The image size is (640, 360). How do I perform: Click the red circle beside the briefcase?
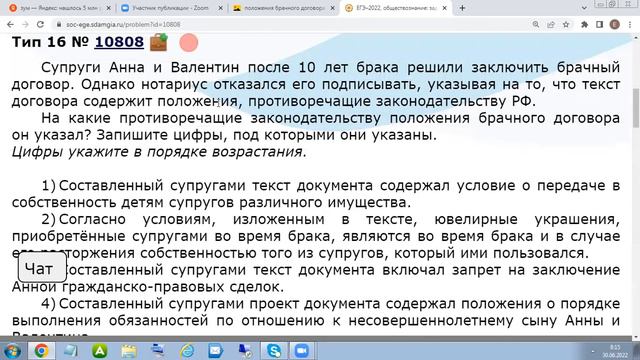189,42
